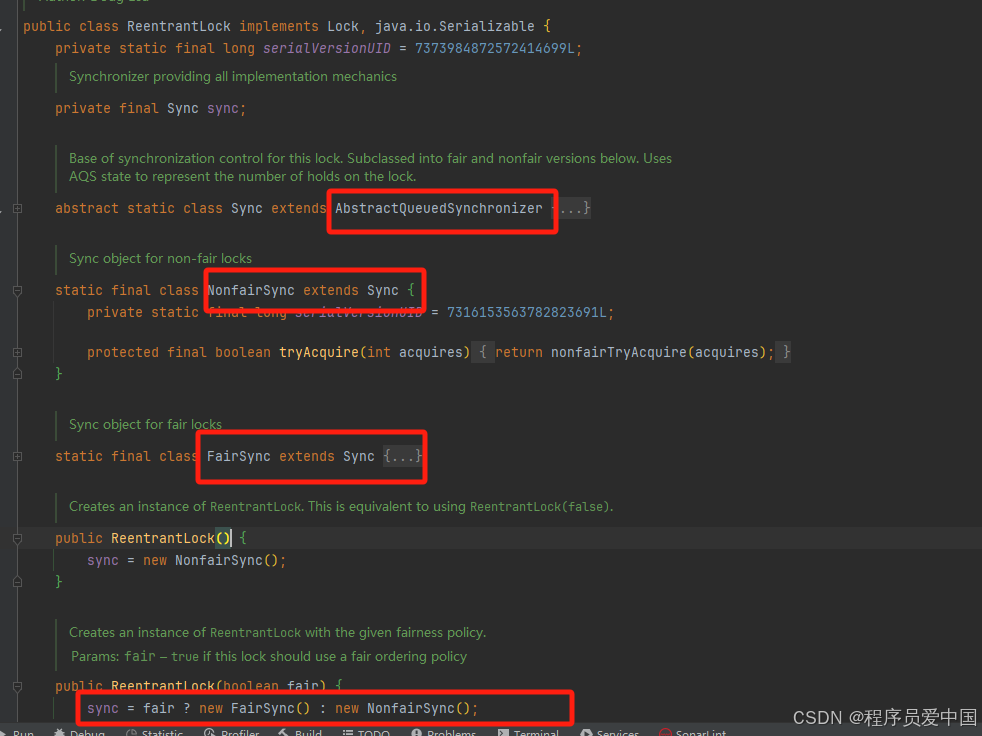
Task: Open the SonarLint tool window tab
Action: pyautogui.click(x=693, y=732)
